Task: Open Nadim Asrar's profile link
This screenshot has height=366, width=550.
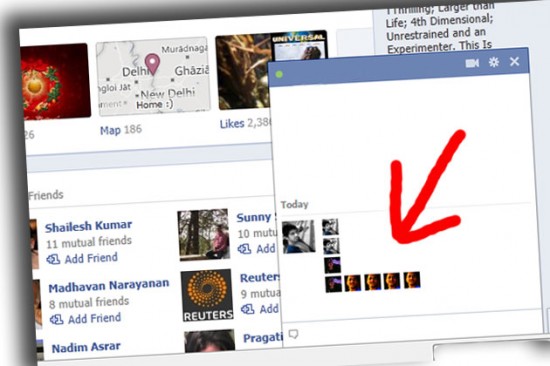Action: pyautogui.click(x=86, y=347)
